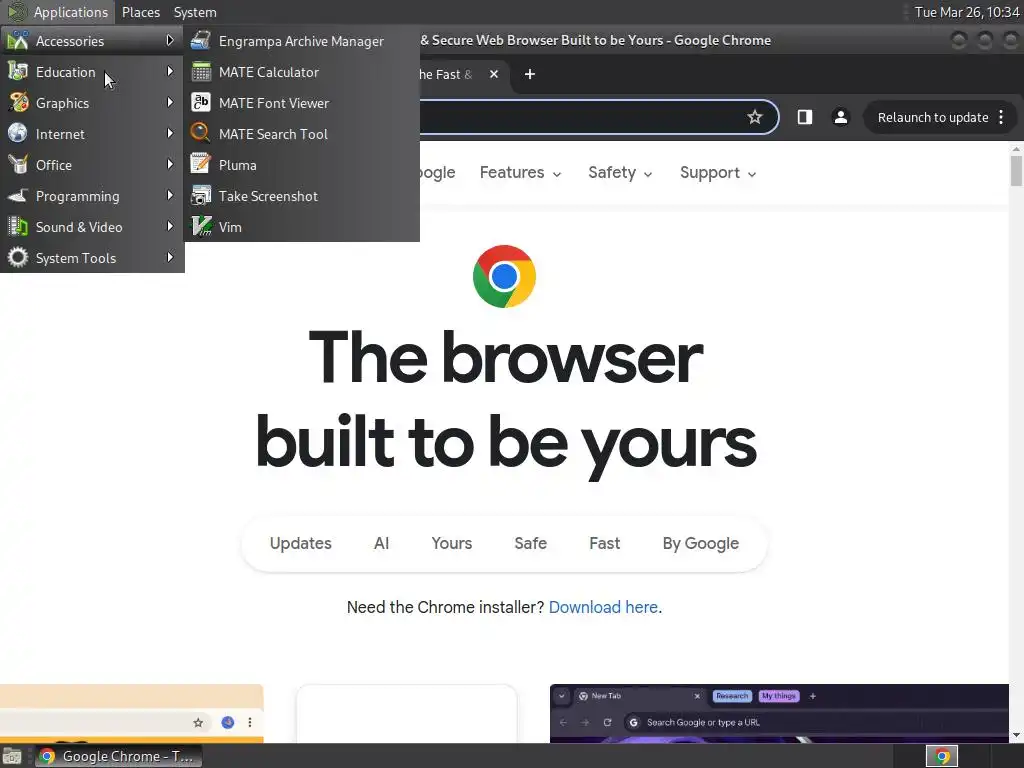1024x768 pixels.
Task: Follow the Download here link
Action: 603,607
